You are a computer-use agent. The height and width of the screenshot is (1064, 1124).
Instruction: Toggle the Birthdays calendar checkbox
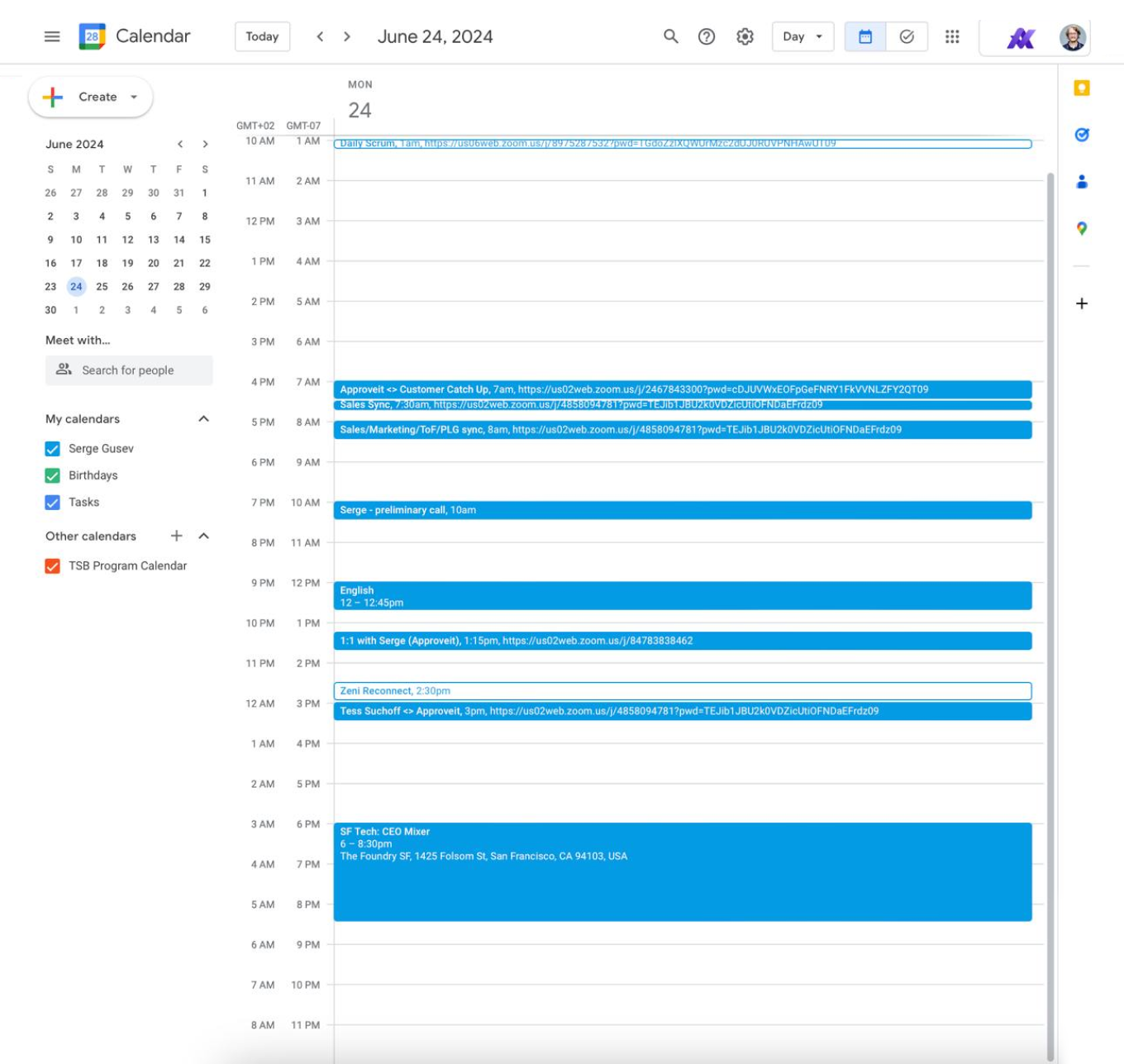click(x=53, y=475)
